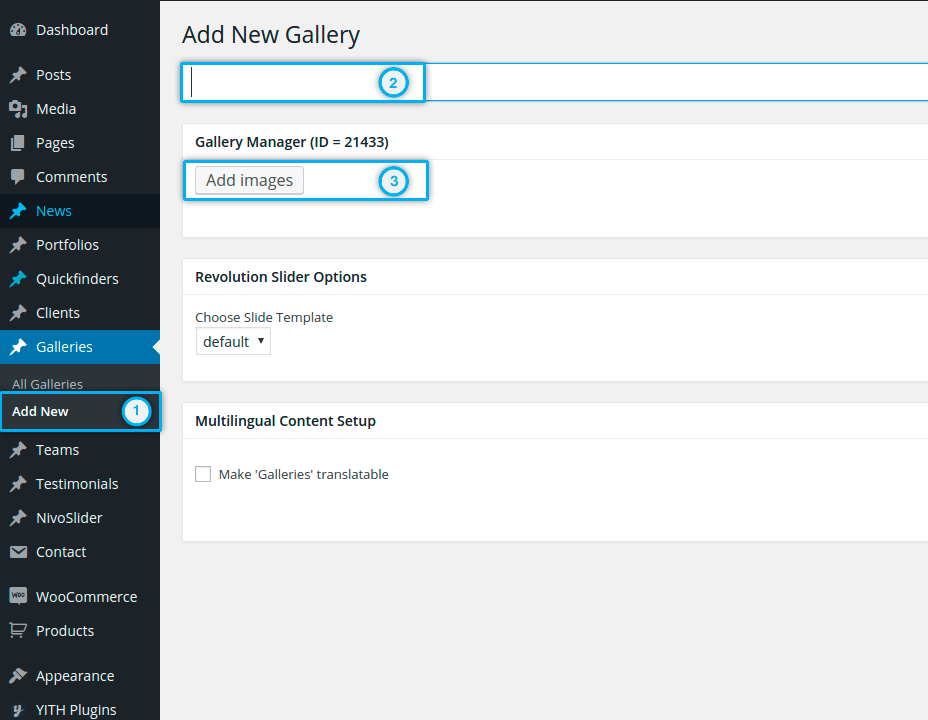Open the Portfolios menu

click(x=67, y=245)
